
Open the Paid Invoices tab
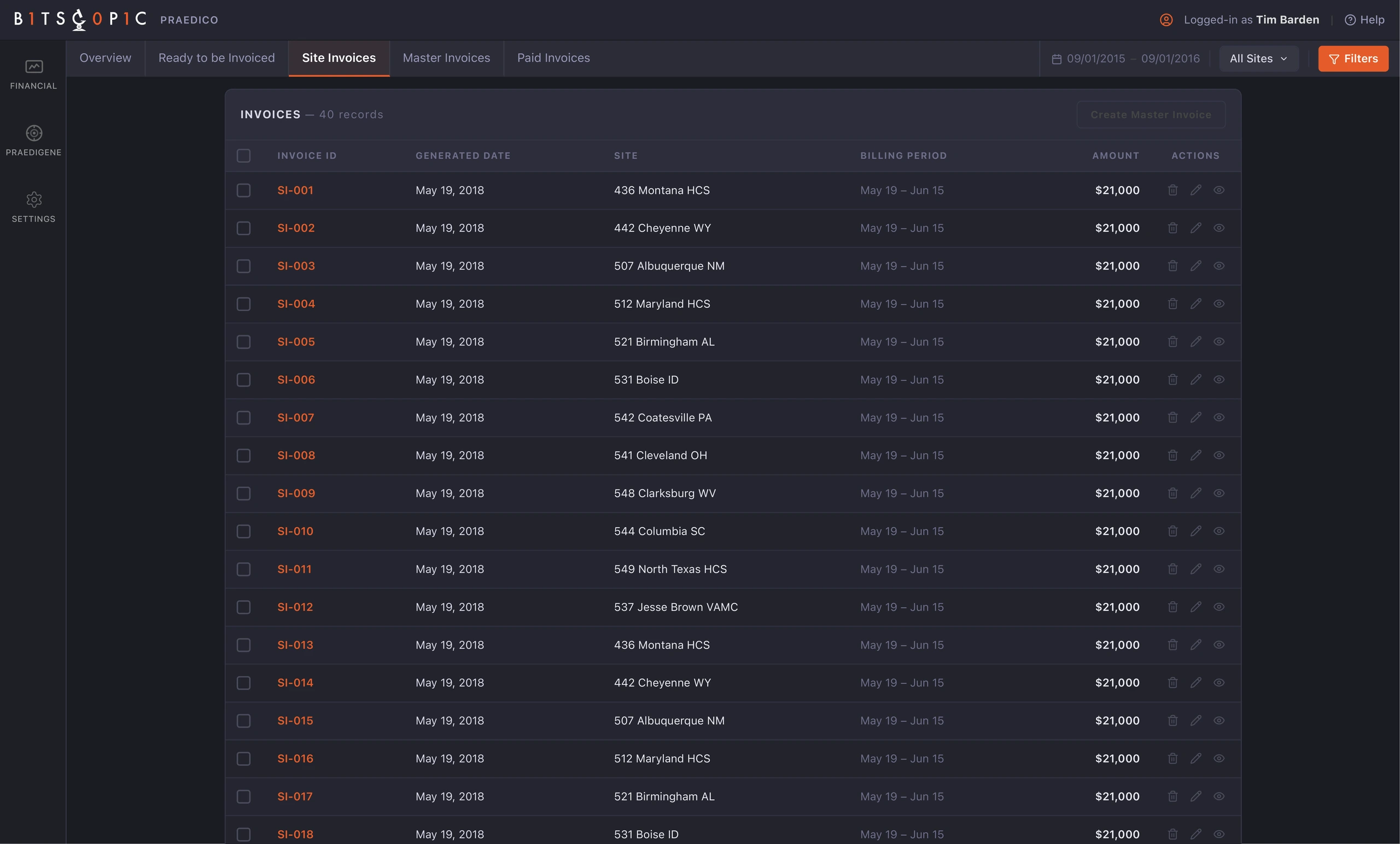pos(553,58)
